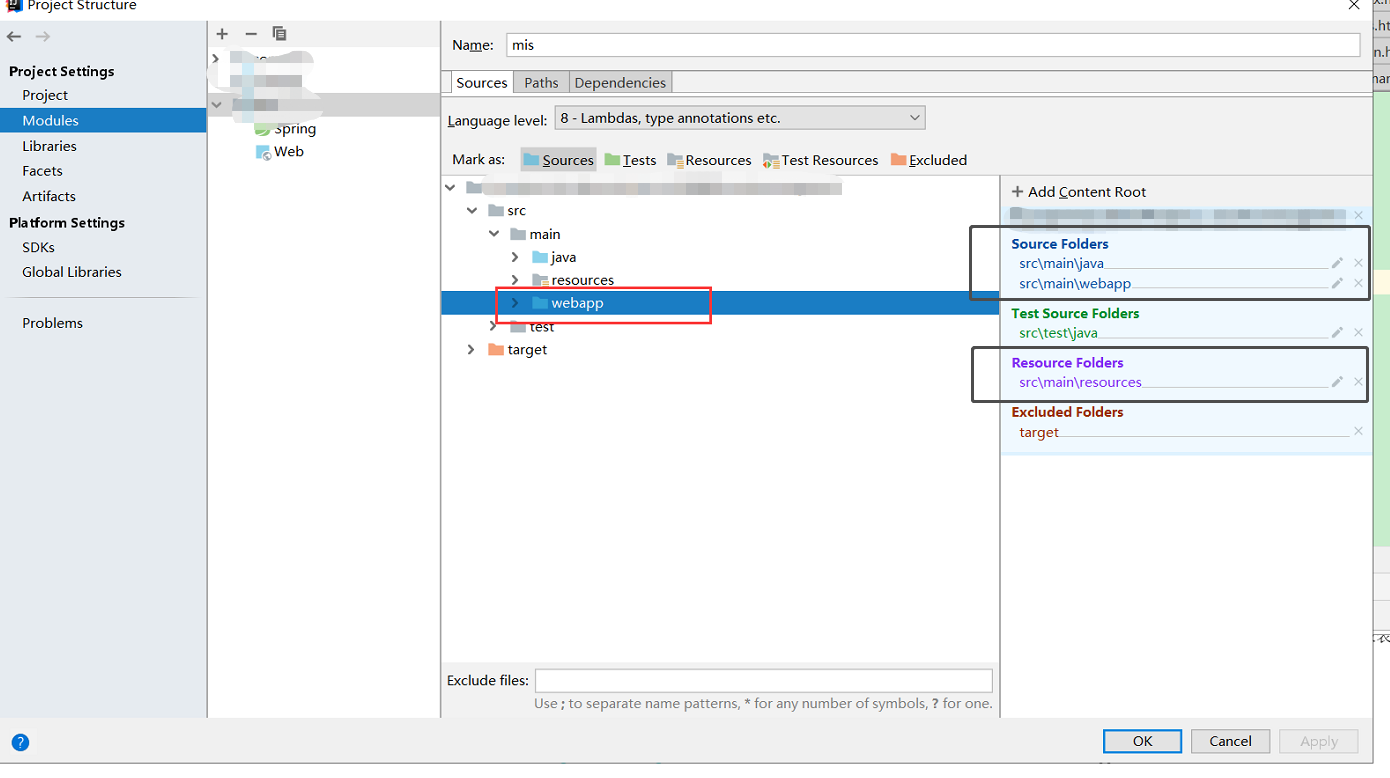Collapse the src folder in the tree
The image size is (1390, 778).
point(471,210)
